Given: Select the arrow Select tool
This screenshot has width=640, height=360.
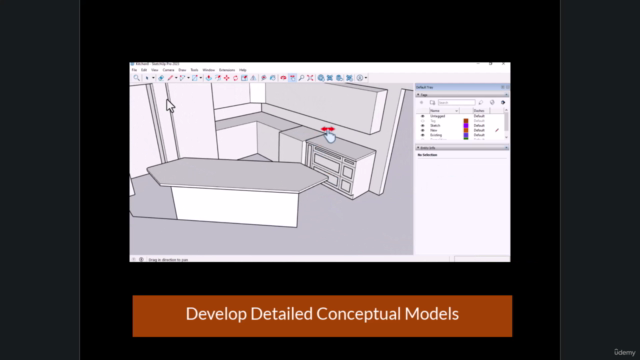Looking at the screenshot, I should click(x=147, y=78).
